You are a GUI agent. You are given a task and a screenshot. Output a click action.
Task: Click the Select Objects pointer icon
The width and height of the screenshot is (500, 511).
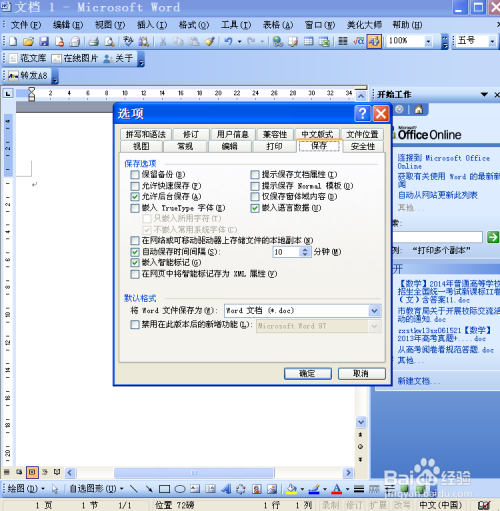click(55, 489)
